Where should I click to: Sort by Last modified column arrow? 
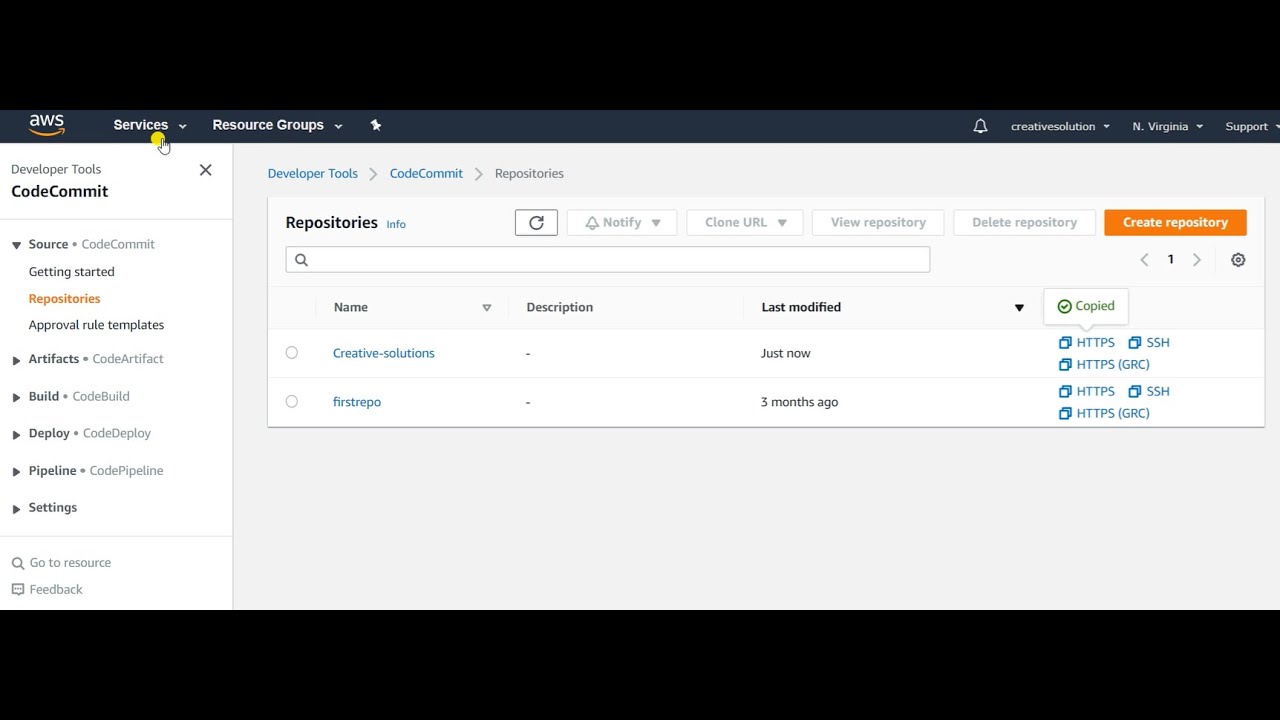click(1019, 308)
